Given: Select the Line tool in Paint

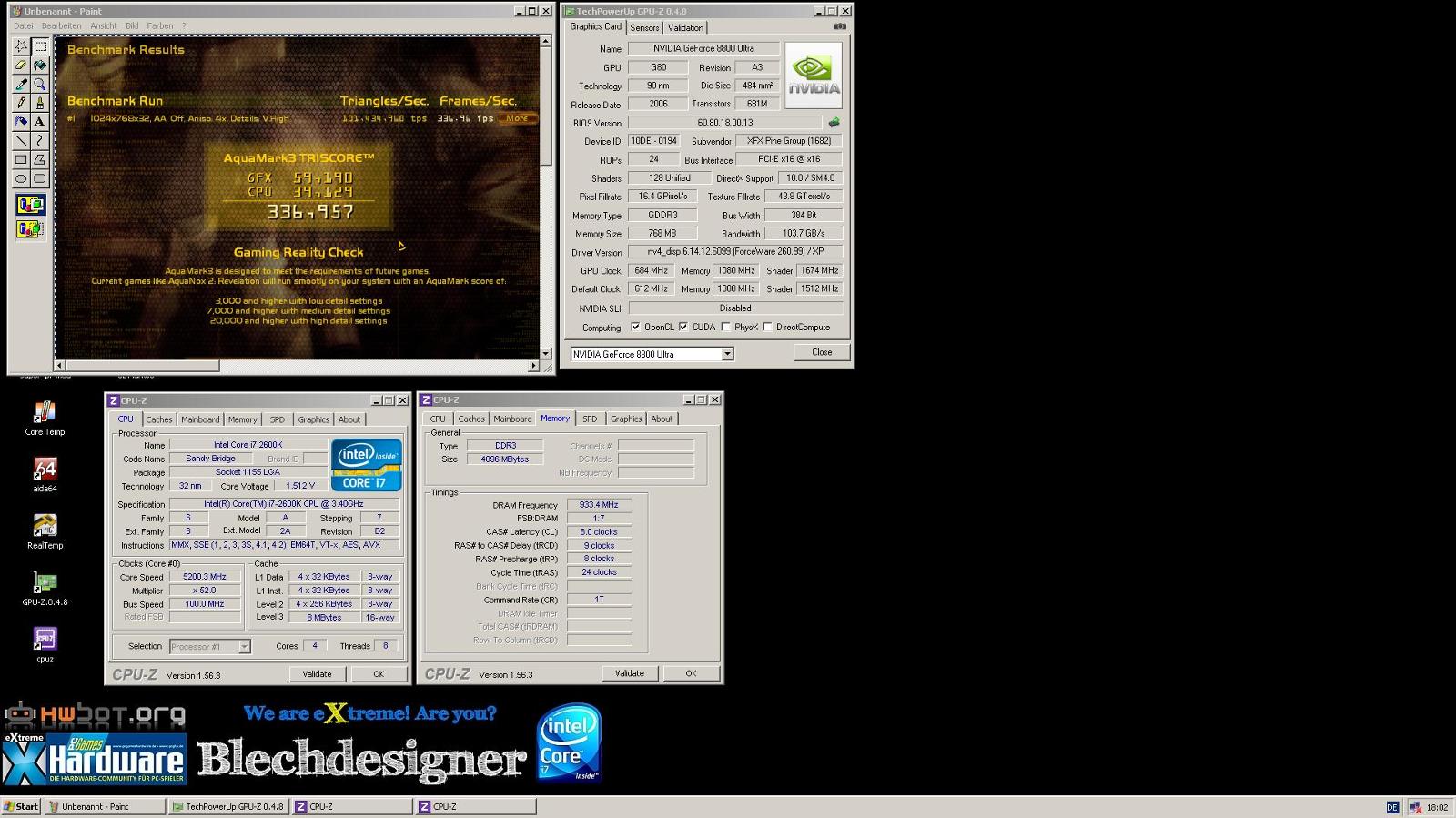Looking at the screenshot, I should point(21,140).
